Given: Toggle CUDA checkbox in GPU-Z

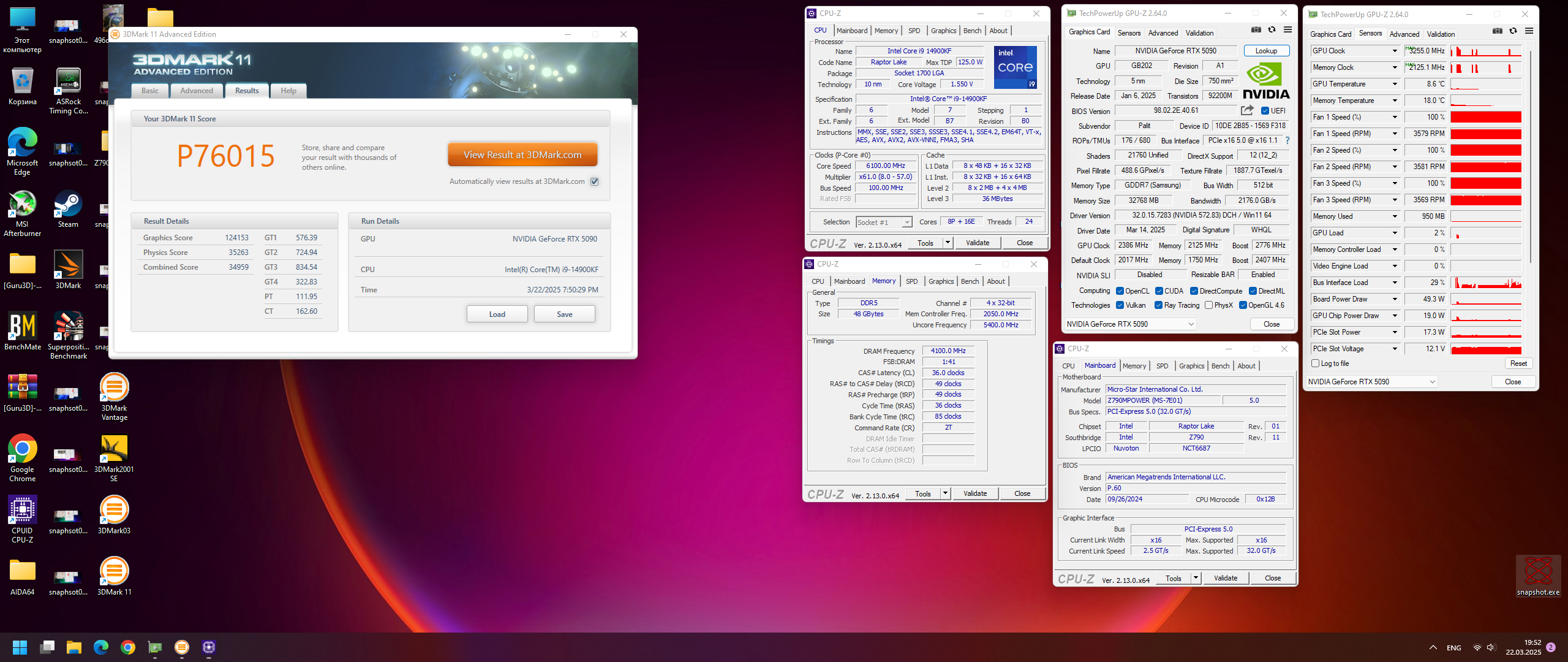Looking at the screenshot, I should coord(1159,291).
